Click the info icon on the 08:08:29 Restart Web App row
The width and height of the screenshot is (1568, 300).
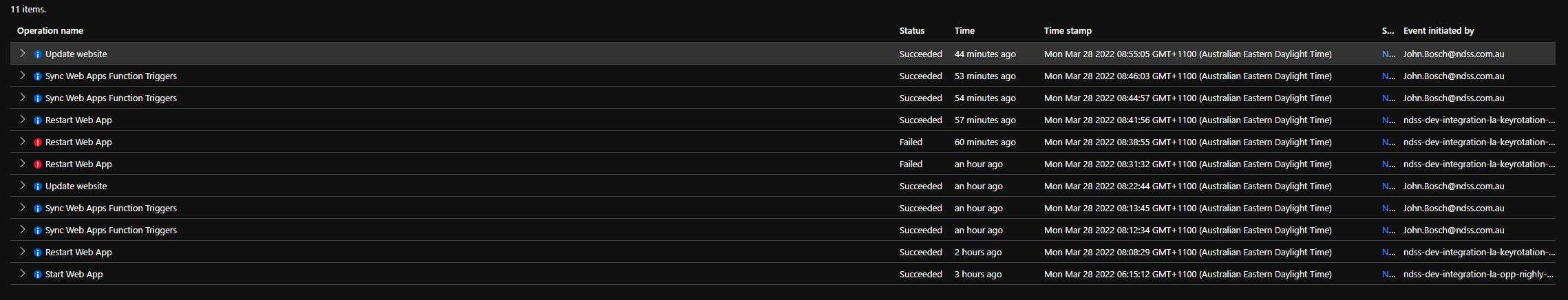[38, 253]
